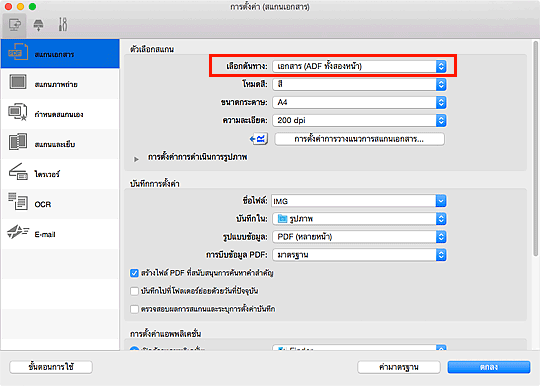Click the green zoom window button
The width and height of the screenshot is (540, 386).
32,7
